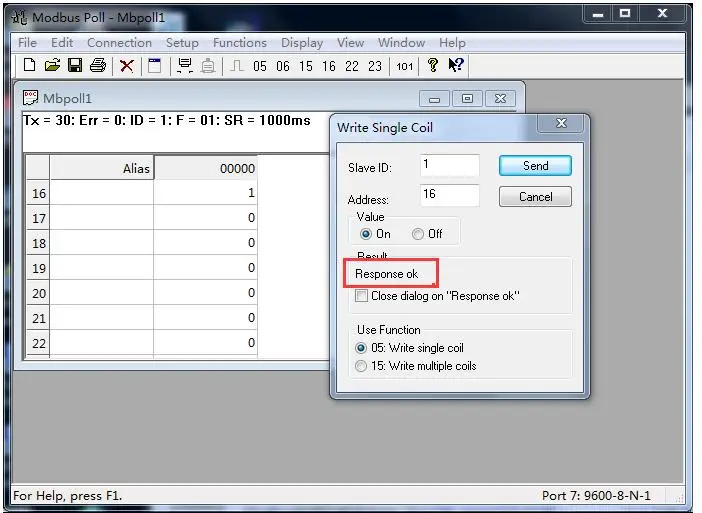Viewport: 702px width, 513px height.
Task: Click the Print toolbar icon
Action: click(98, 65)
